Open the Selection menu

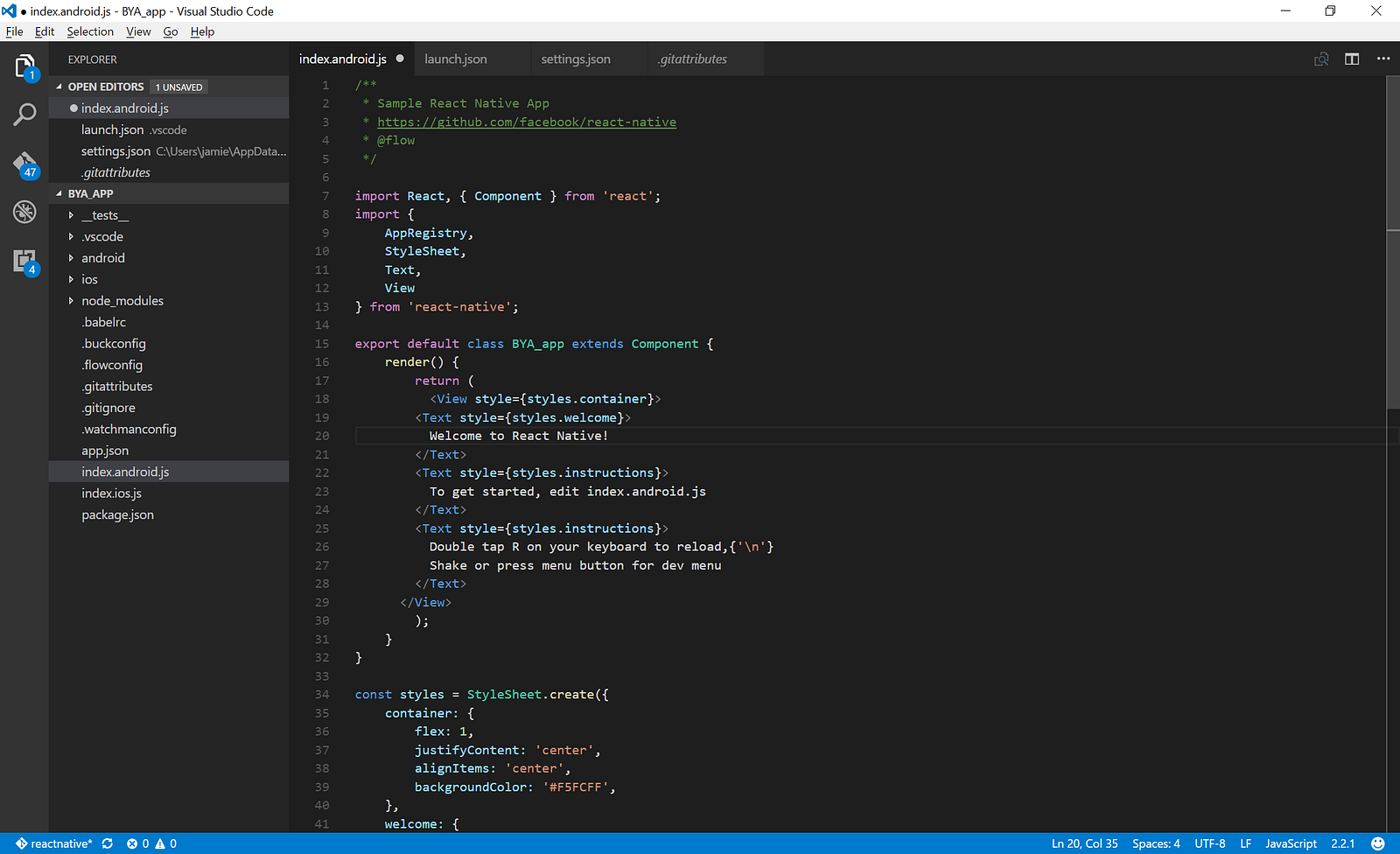[x=90, y=31]
